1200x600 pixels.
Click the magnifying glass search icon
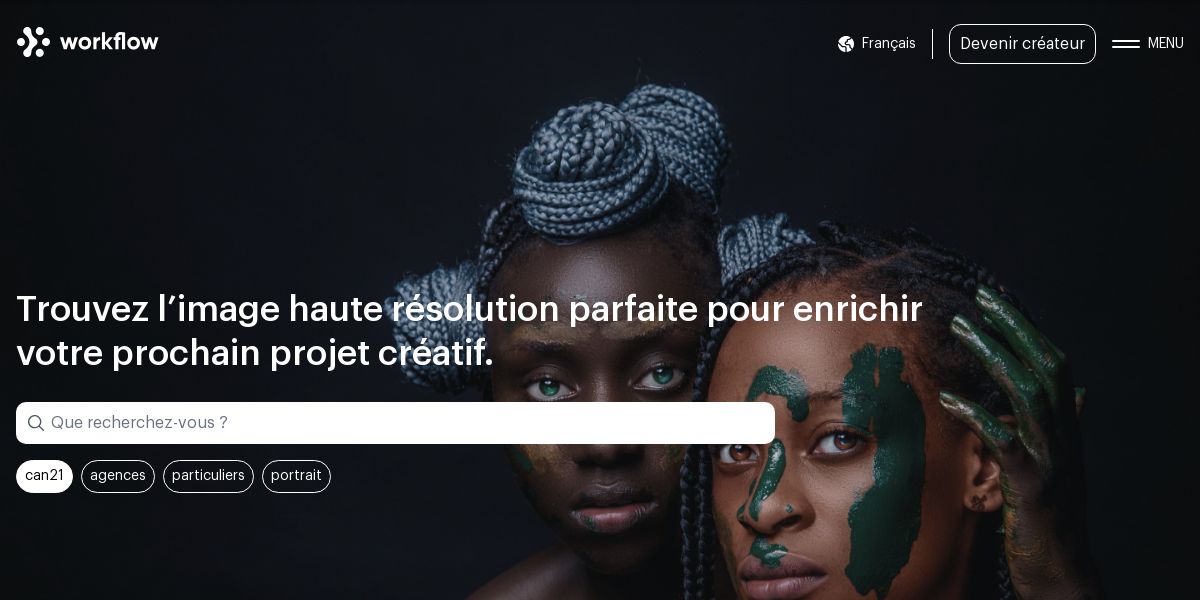(x=36, y=423)
